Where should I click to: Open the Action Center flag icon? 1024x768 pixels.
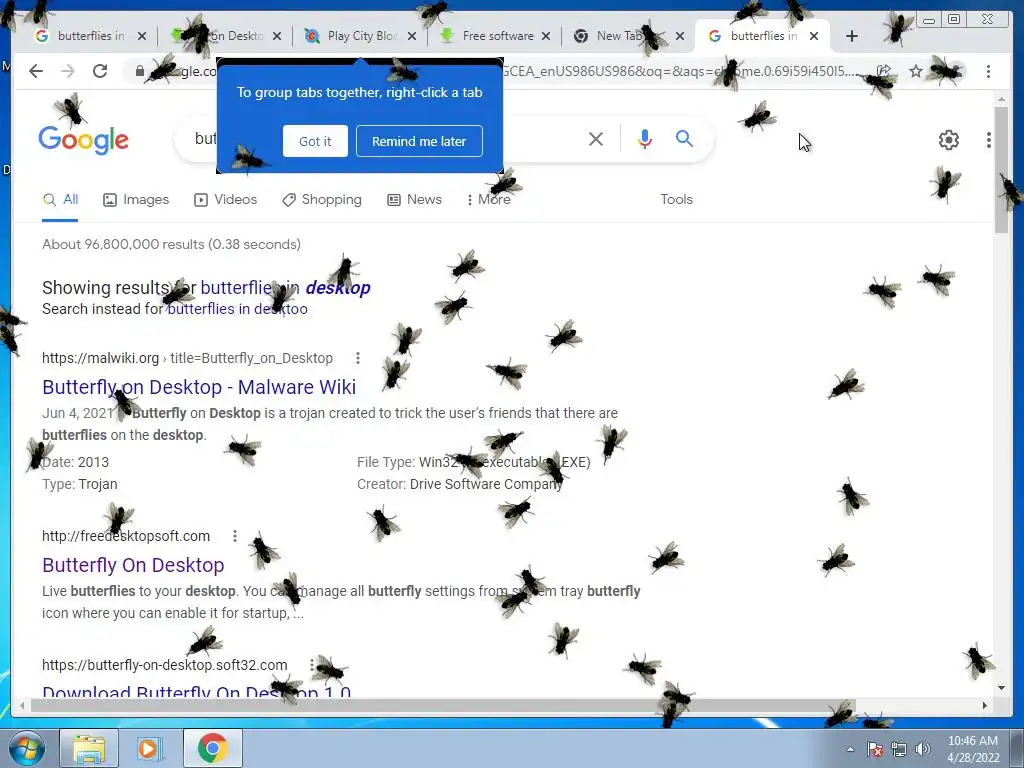pos(875,749)
